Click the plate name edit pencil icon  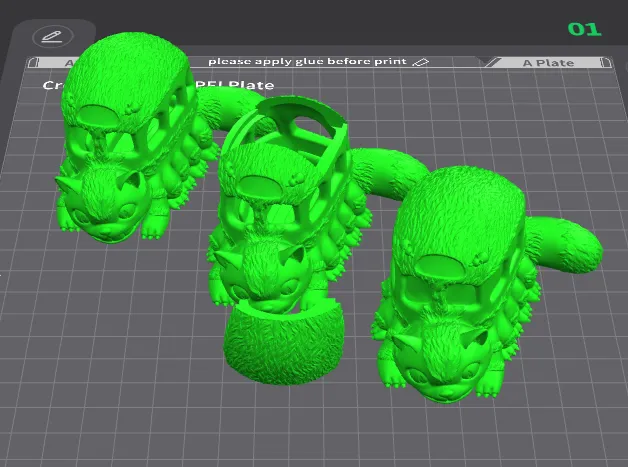pos(52,36)
